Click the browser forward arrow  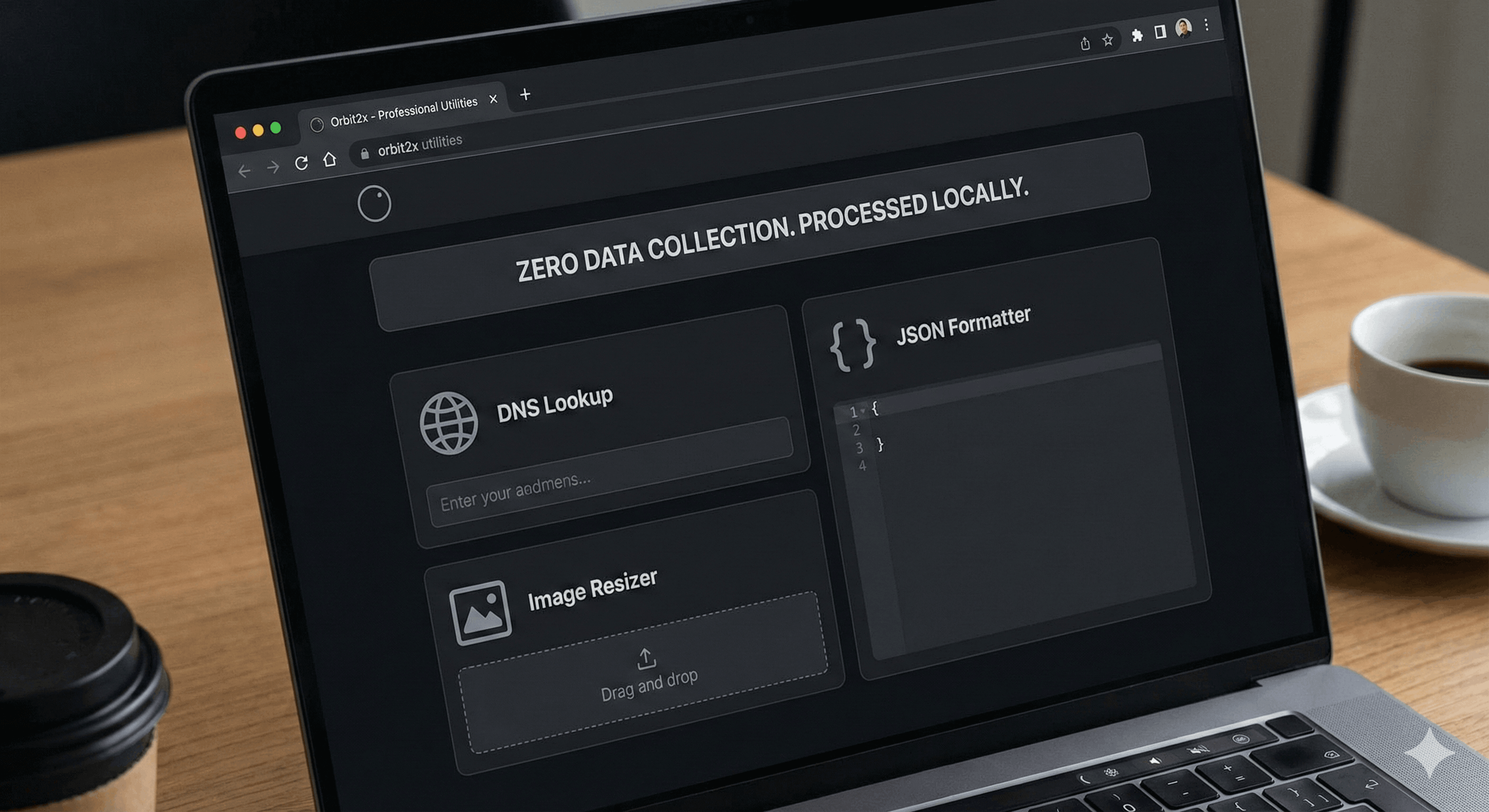[273, 168]
